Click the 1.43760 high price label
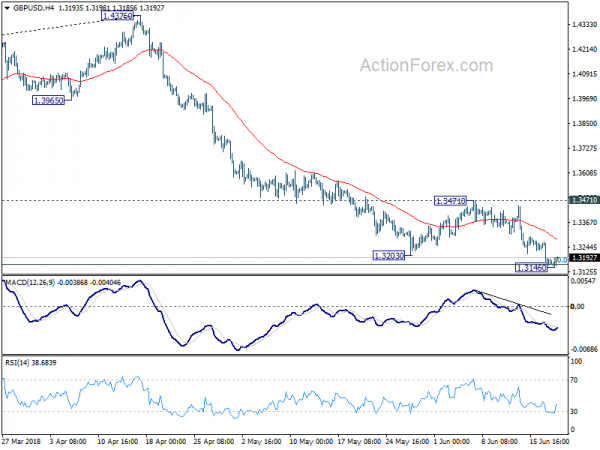The width and height of the screenshot is (600, 450). pos(118,16)
